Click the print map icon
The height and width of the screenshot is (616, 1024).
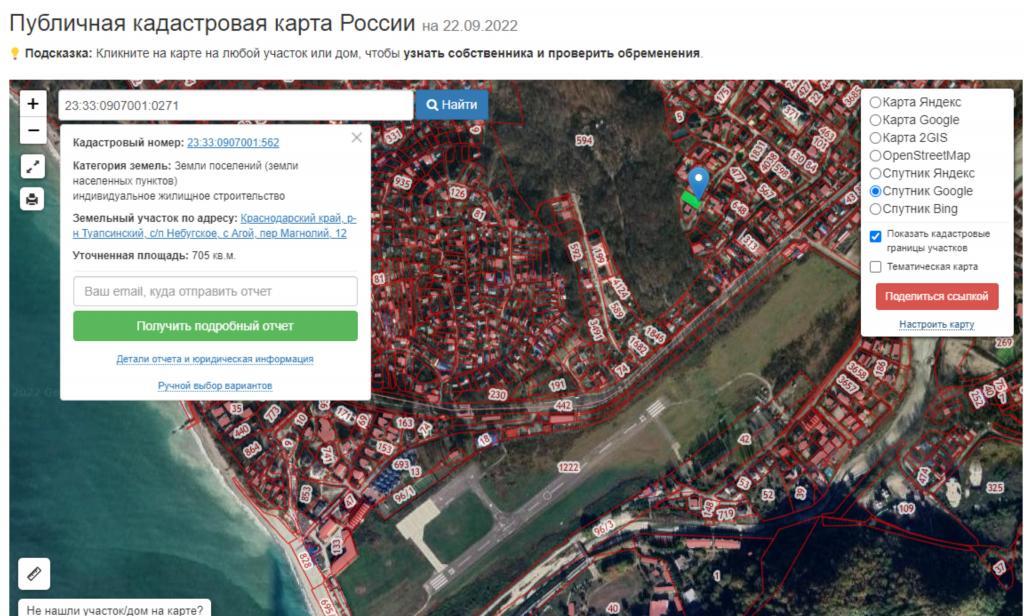(33, 199)
